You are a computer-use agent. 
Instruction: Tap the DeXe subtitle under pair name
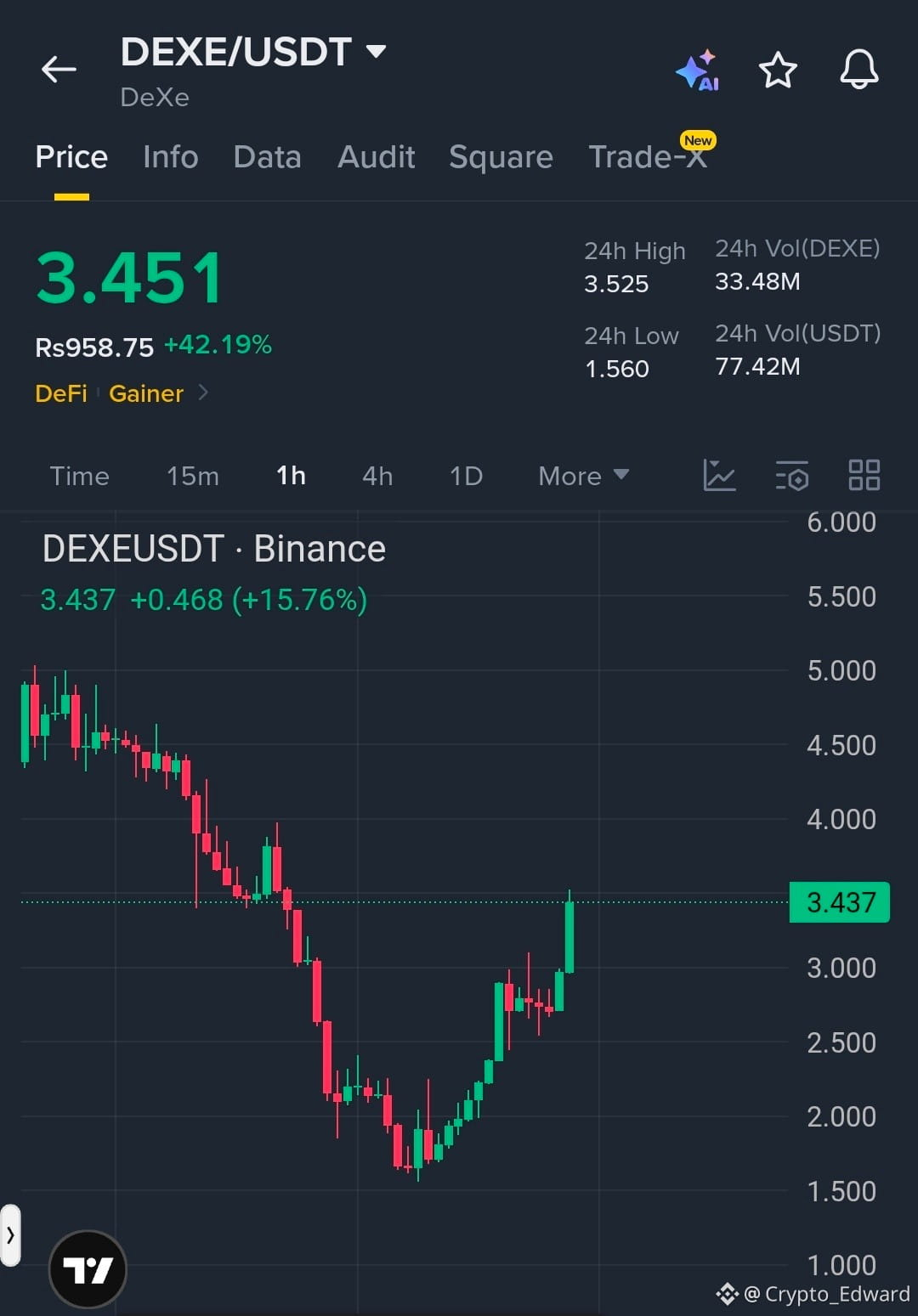[x=155, y=97]
